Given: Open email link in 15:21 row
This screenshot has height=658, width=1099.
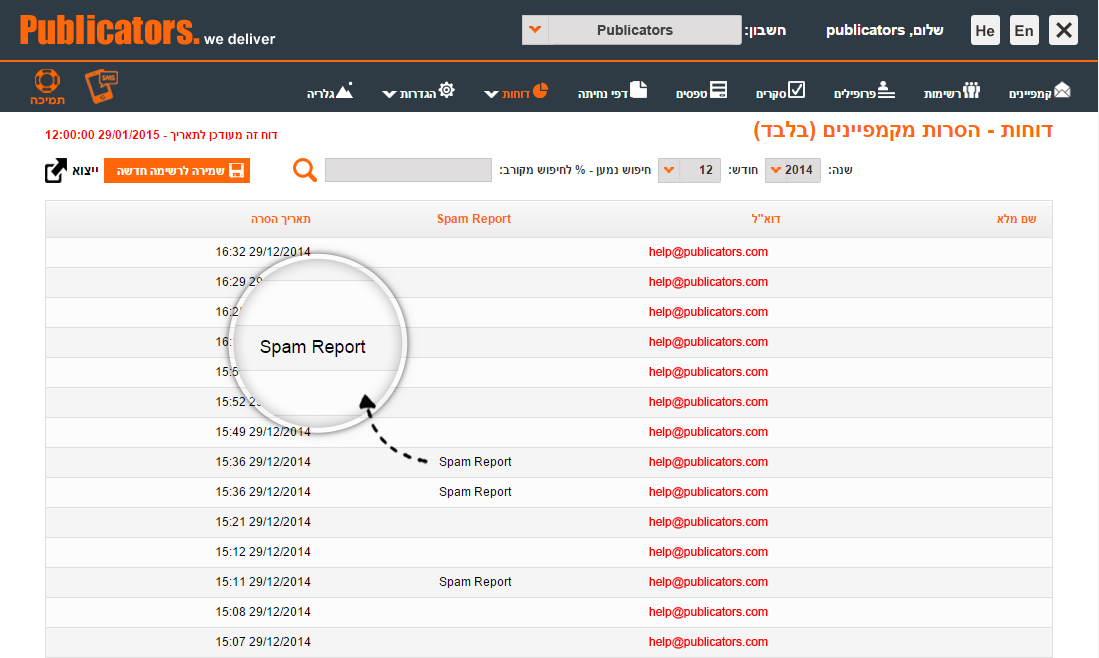Looking at the screenshot, I should [708, 521].
